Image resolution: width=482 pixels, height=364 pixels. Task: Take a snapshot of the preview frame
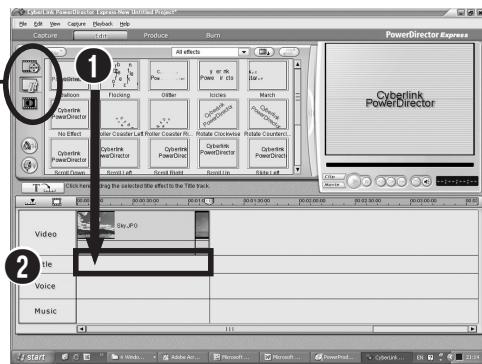pyautogui.click(x=415, y=182)
